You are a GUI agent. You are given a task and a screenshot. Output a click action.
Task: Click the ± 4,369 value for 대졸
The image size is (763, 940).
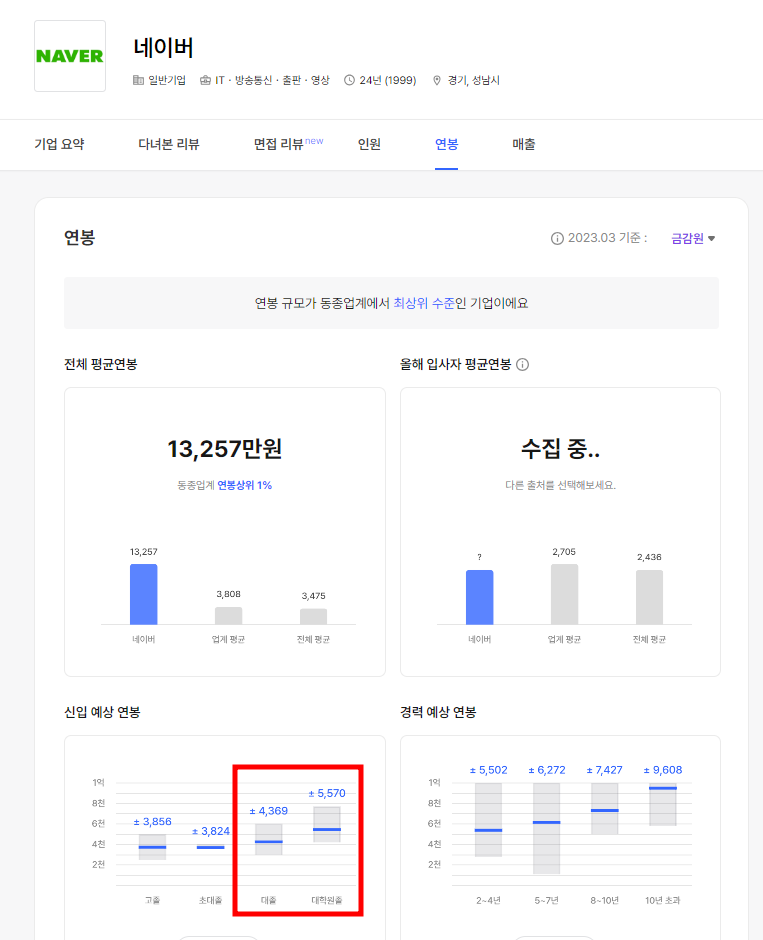tap(269, 811)
